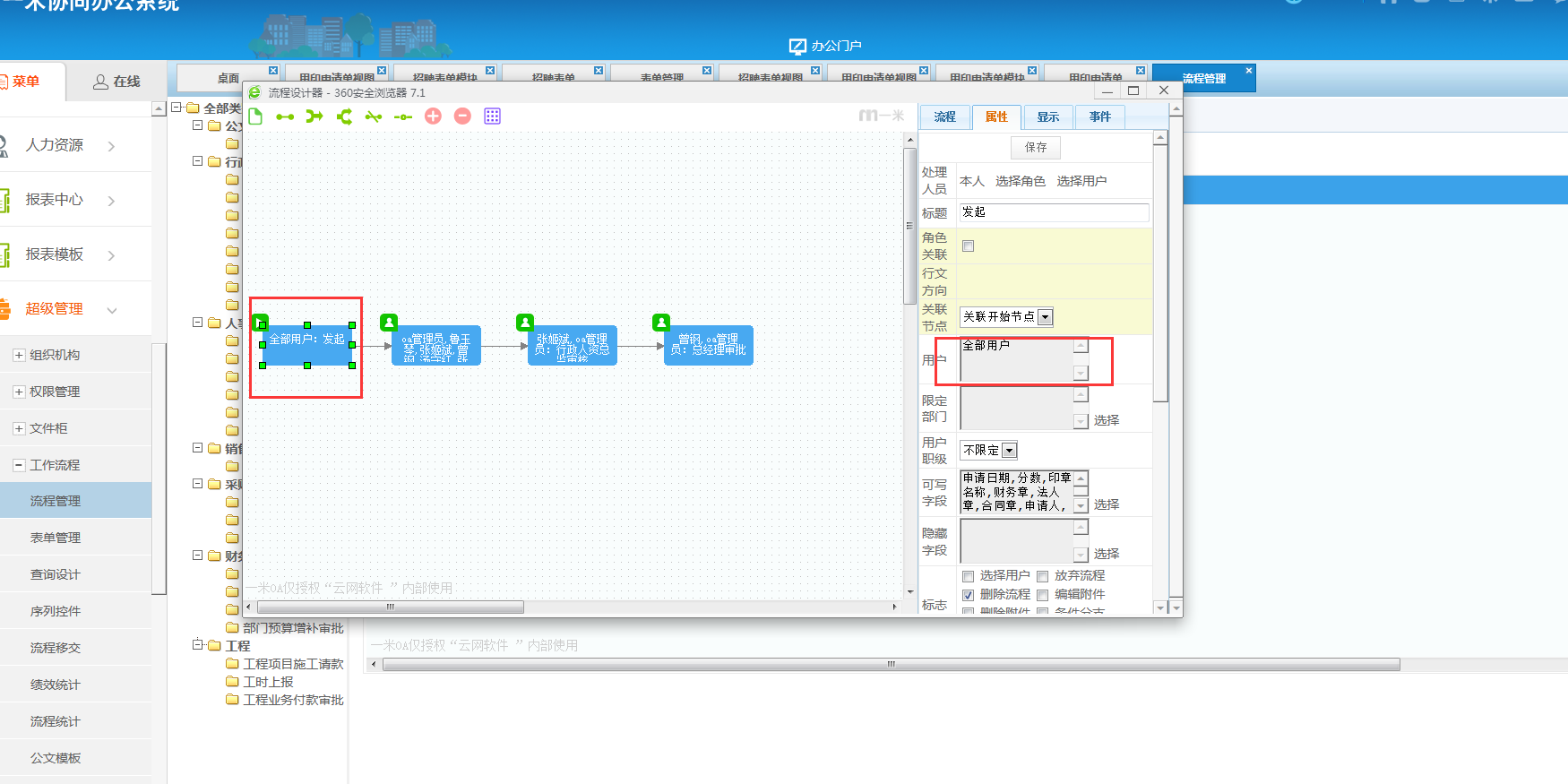1568x784 pixels.
Task: Click the background page horizontal scrollbar
Action: 891,664
